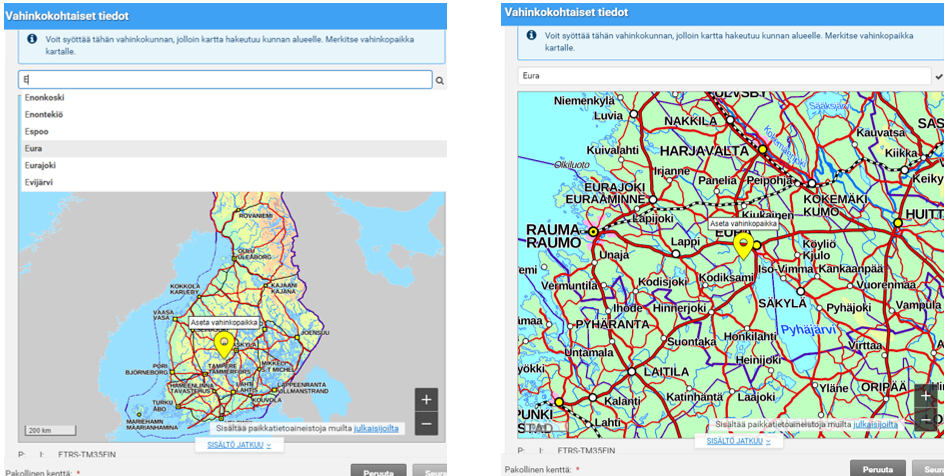Click the magnifier icon beside the search field

point(439,80)
